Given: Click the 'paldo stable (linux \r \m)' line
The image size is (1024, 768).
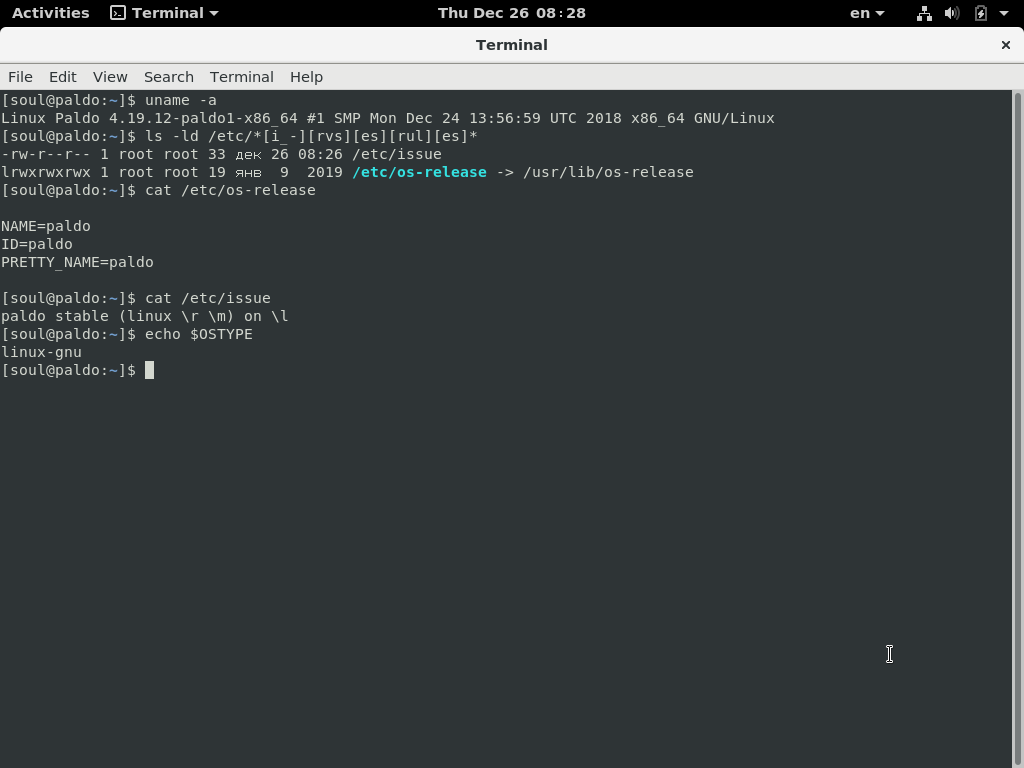Looking at the screenshot, I should pyautogui.click(x=144, y=316).
